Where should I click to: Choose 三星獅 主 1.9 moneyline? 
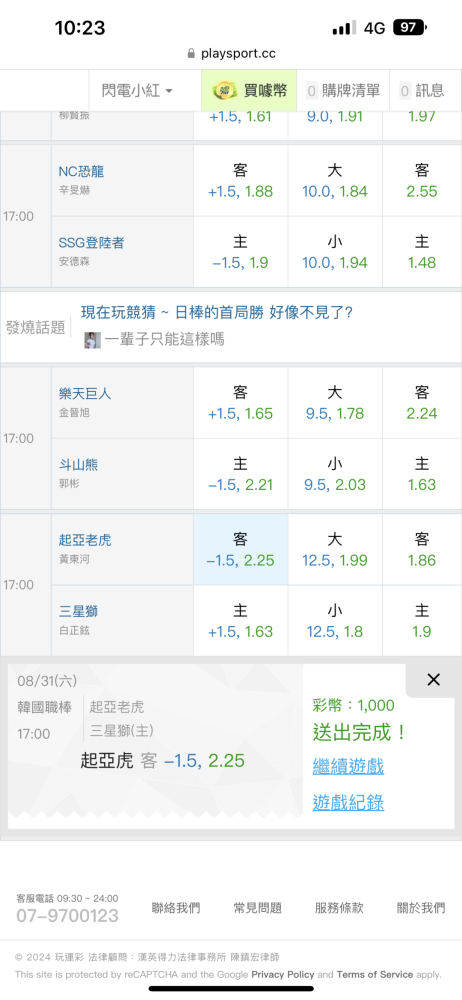pyautogui.click(x=422, y=621)
